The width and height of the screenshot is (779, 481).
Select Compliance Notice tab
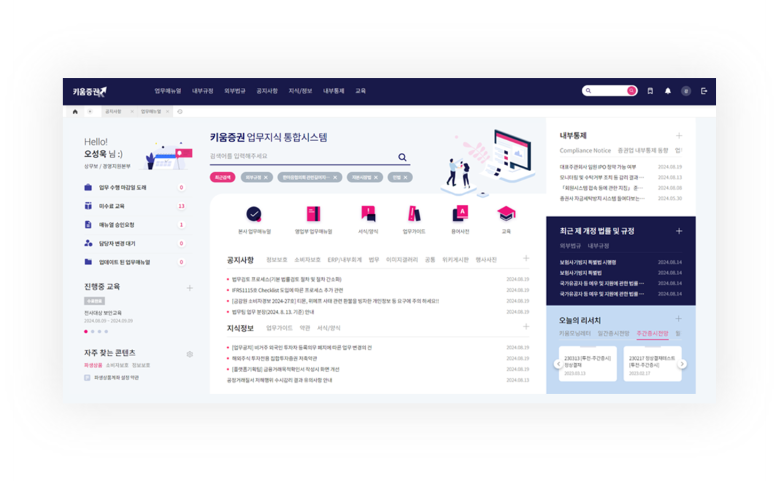(x=585, y=151)
